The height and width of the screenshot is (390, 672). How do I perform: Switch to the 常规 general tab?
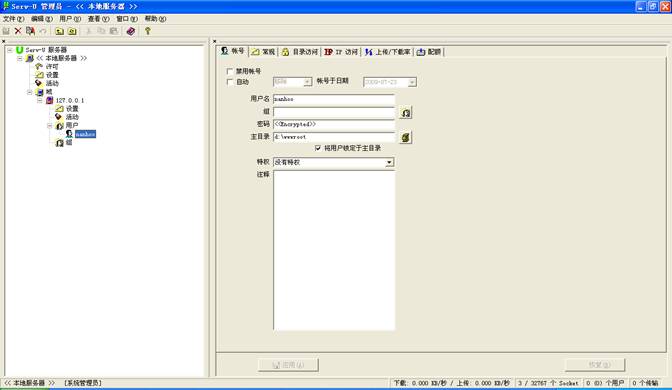[x=263, y=52]
